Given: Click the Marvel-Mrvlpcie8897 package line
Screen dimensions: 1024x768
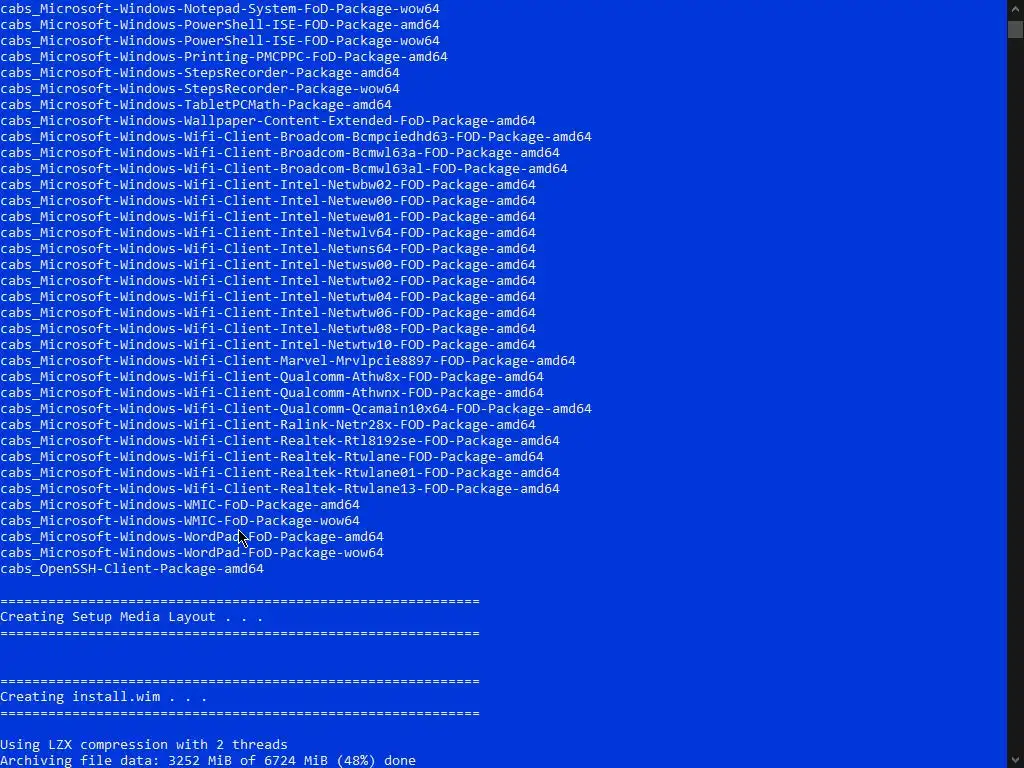Looking at the screenshot, I should click(x=288, y=360).
